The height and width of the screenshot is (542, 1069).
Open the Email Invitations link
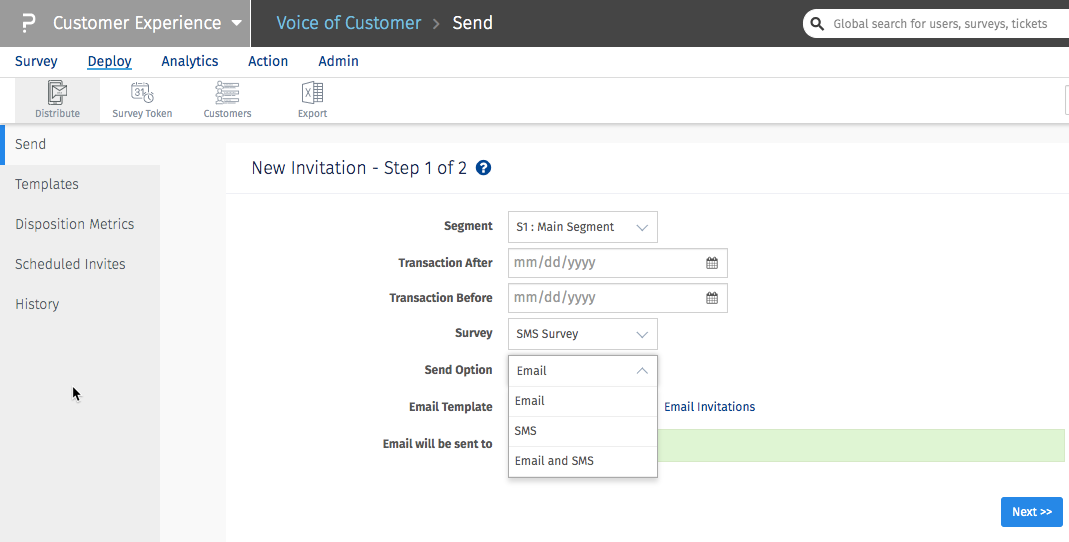709,407
